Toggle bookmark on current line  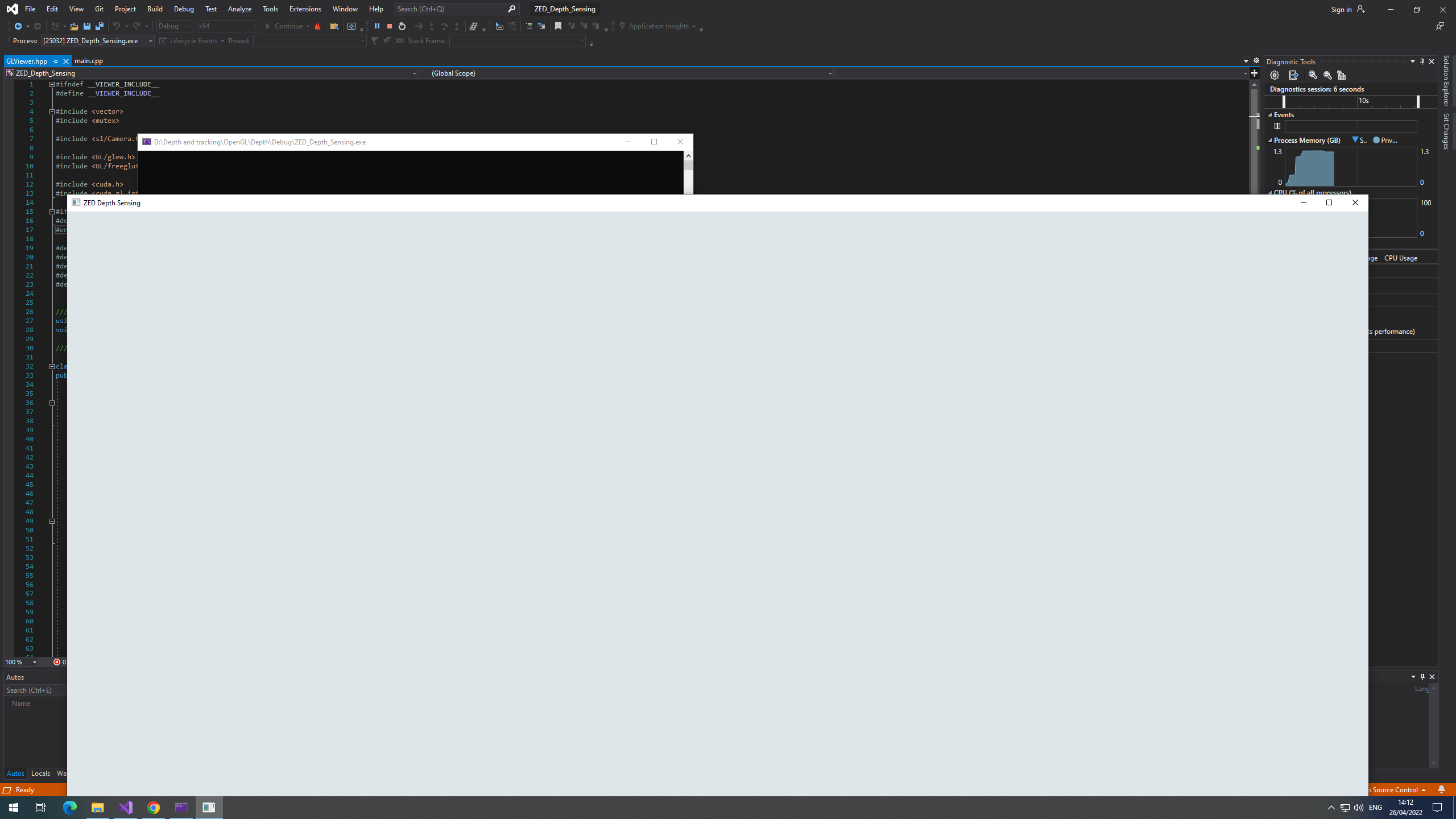tap(558, 26)
